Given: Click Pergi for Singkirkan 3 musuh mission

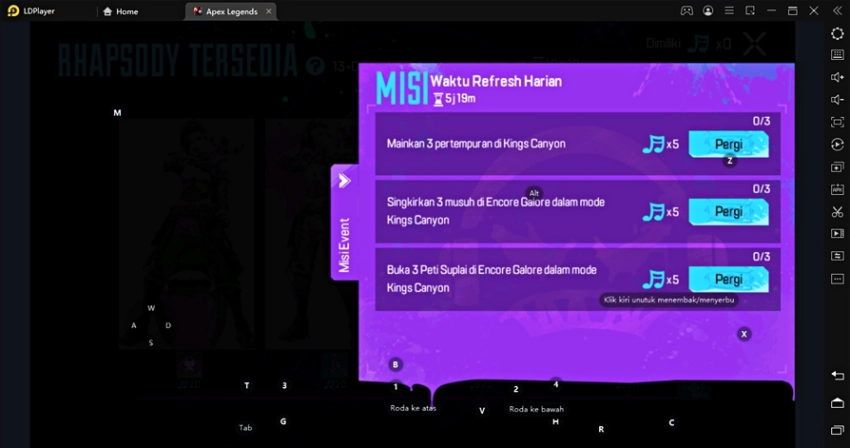Looking at the screenshot, I should tap(729, 212).
